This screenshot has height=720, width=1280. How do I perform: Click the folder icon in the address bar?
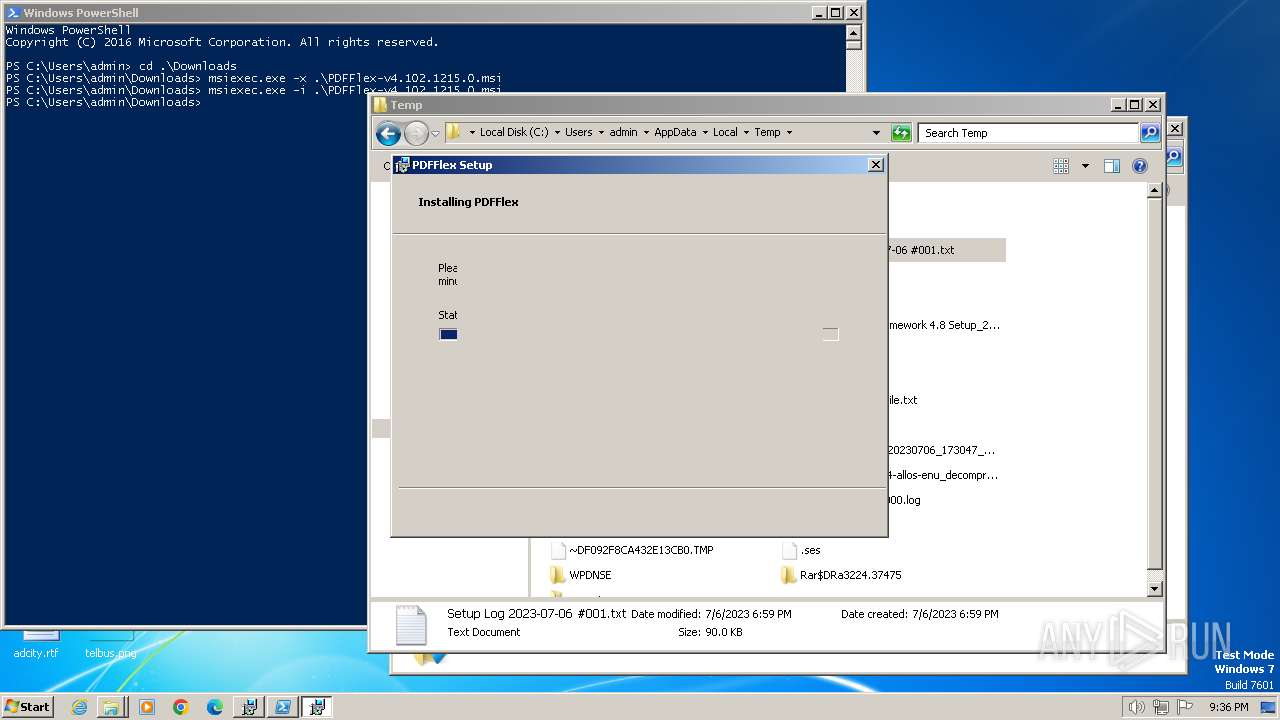click(453, 132)
